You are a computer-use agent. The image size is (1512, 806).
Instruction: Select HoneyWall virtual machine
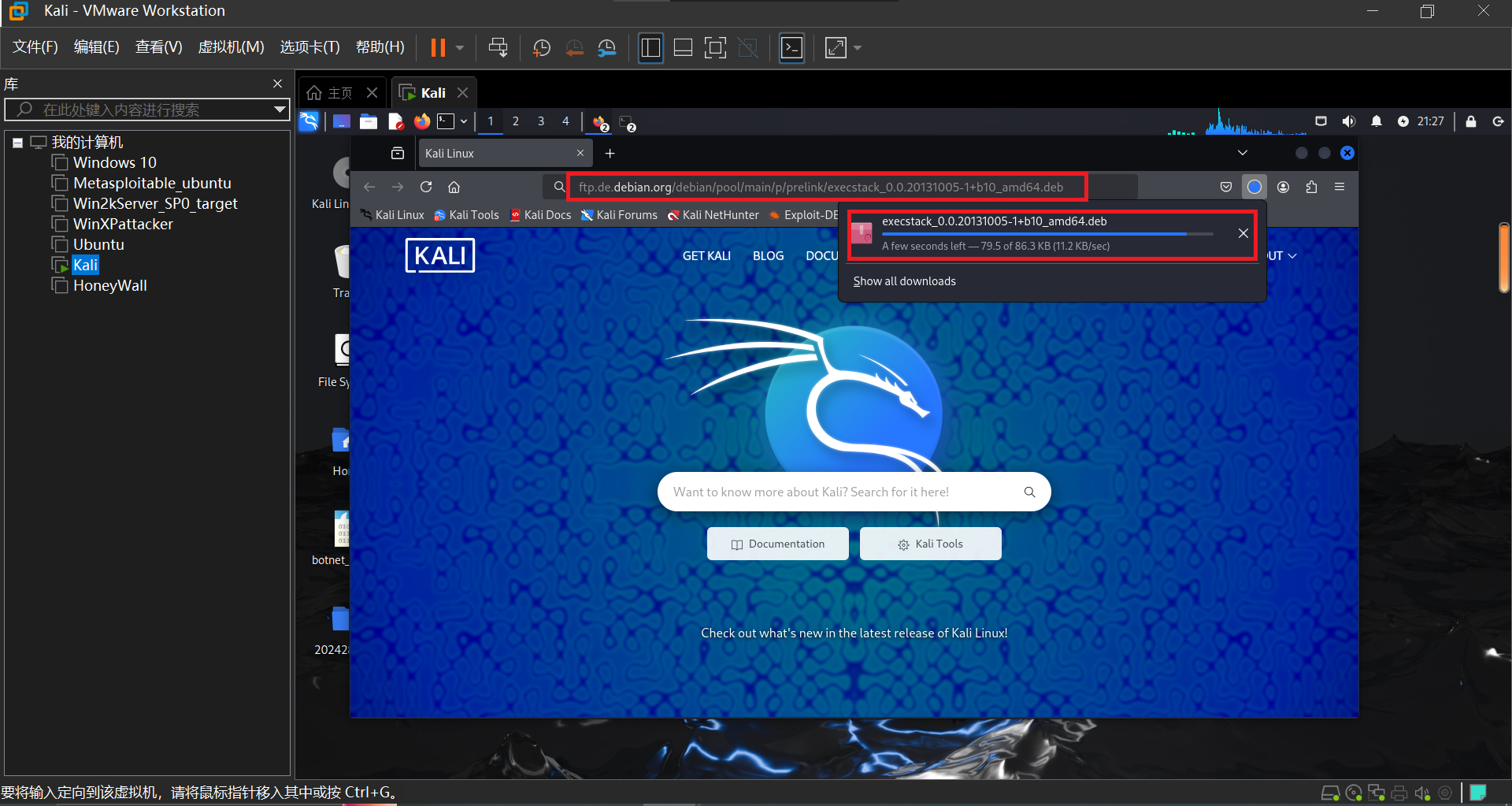[109, 286]
